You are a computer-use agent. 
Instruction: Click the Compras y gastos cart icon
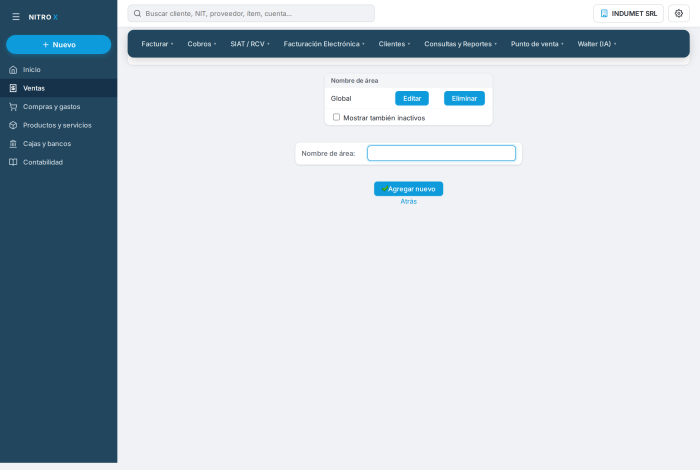13,107
